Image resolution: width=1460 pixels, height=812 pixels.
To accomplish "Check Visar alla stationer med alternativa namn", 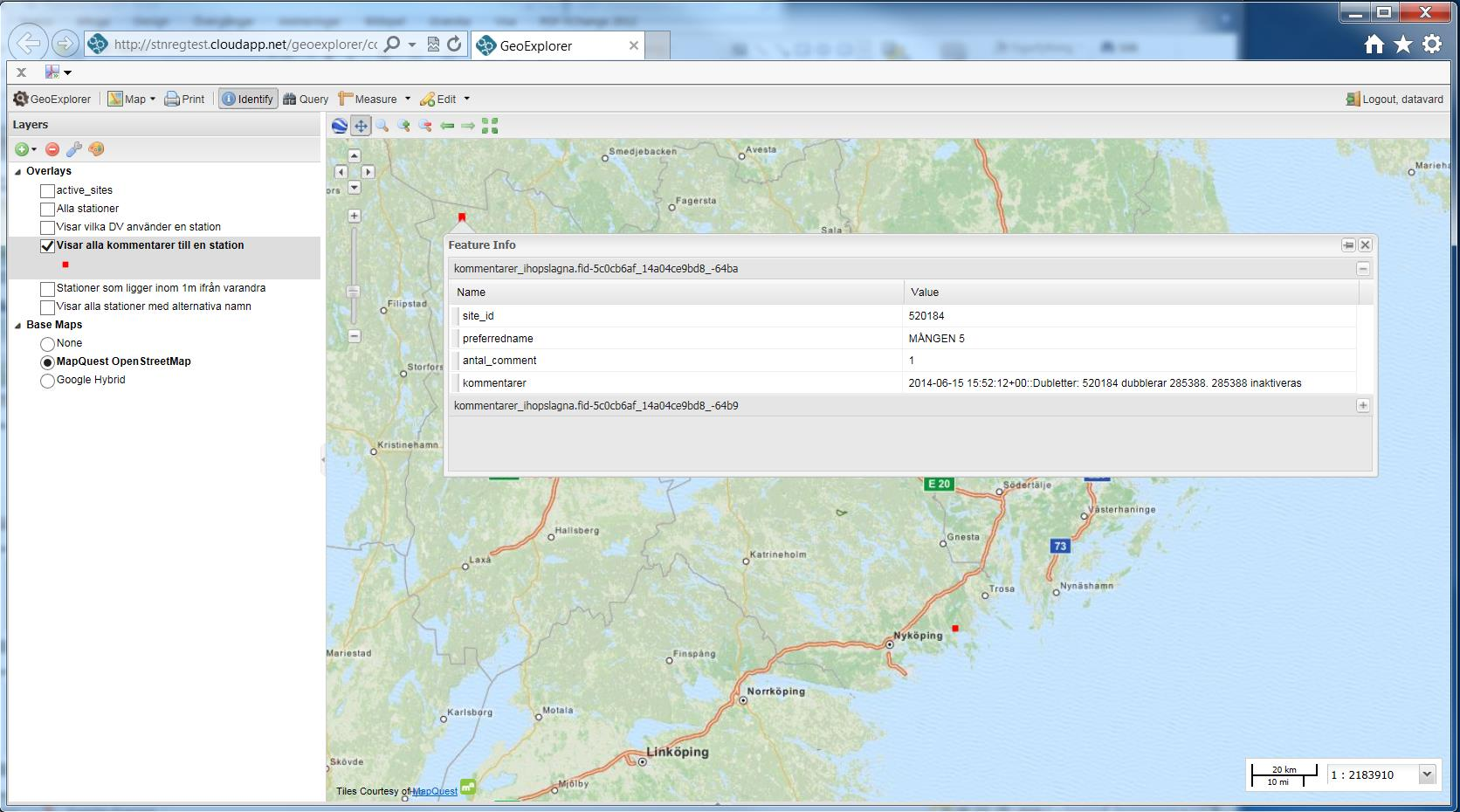I will click(x=47, y=307).
